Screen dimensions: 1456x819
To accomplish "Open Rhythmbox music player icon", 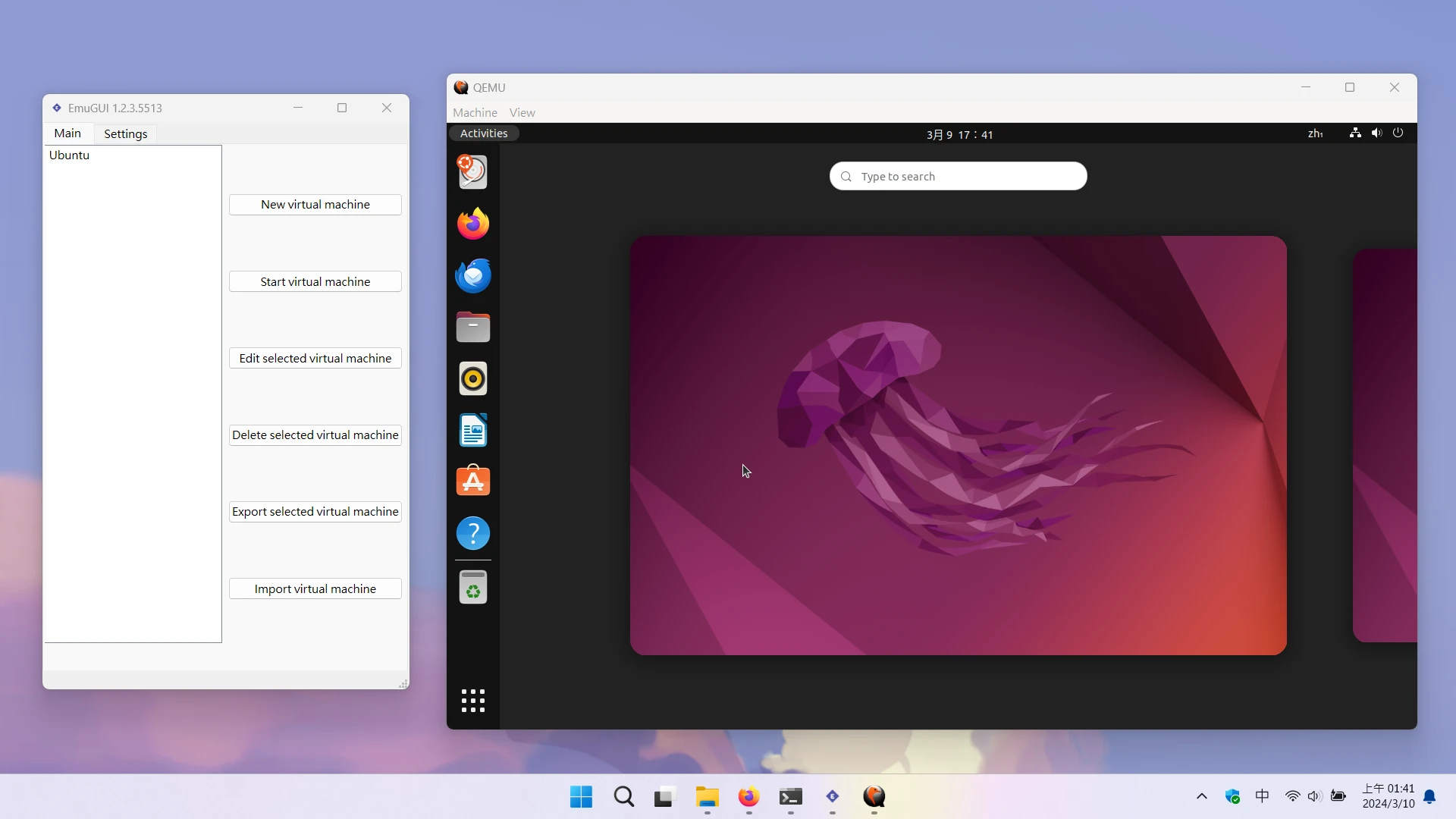I will click(473, 378).
